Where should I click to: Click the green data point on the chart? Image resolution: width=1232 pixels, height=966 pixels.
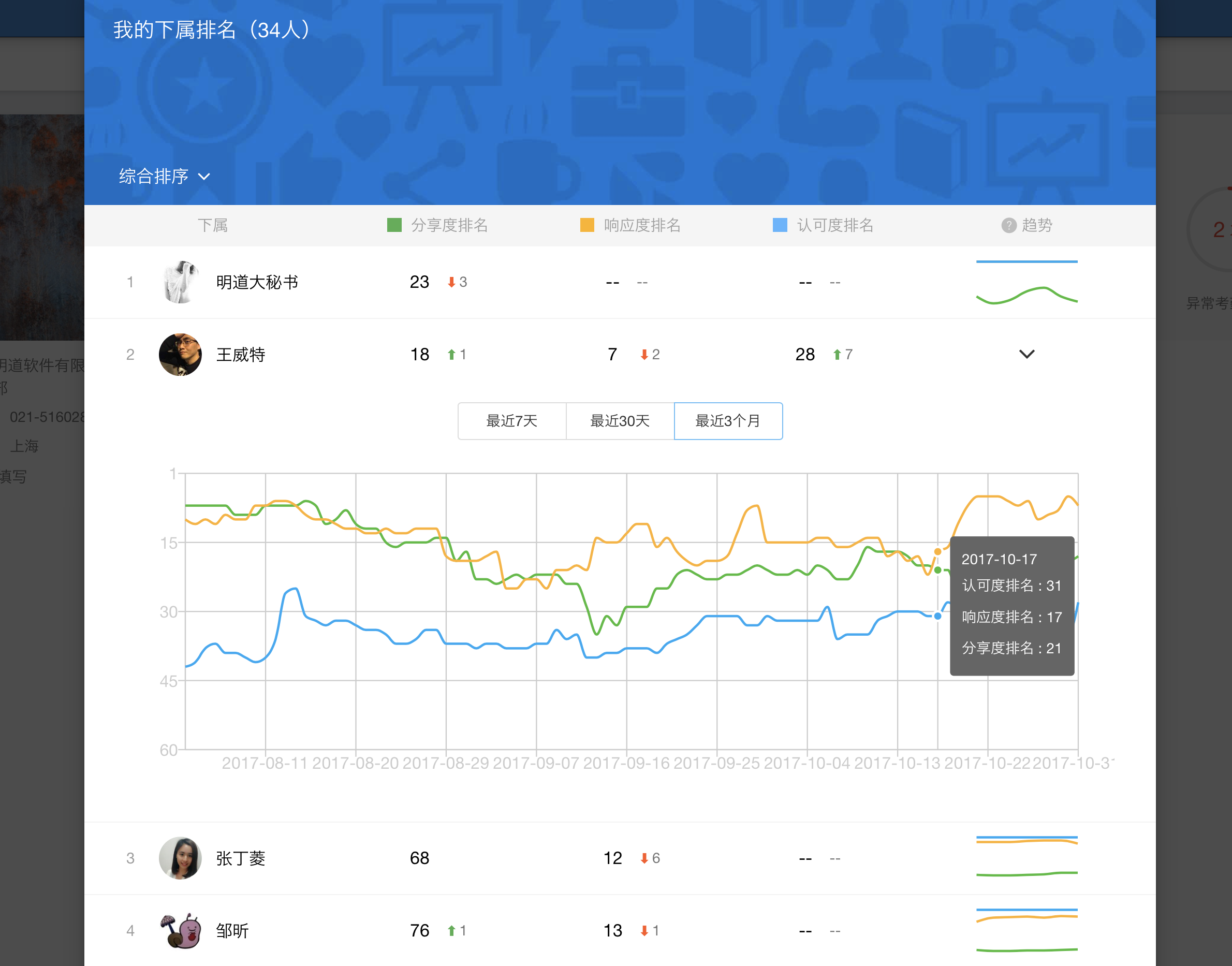click(937, 569)
